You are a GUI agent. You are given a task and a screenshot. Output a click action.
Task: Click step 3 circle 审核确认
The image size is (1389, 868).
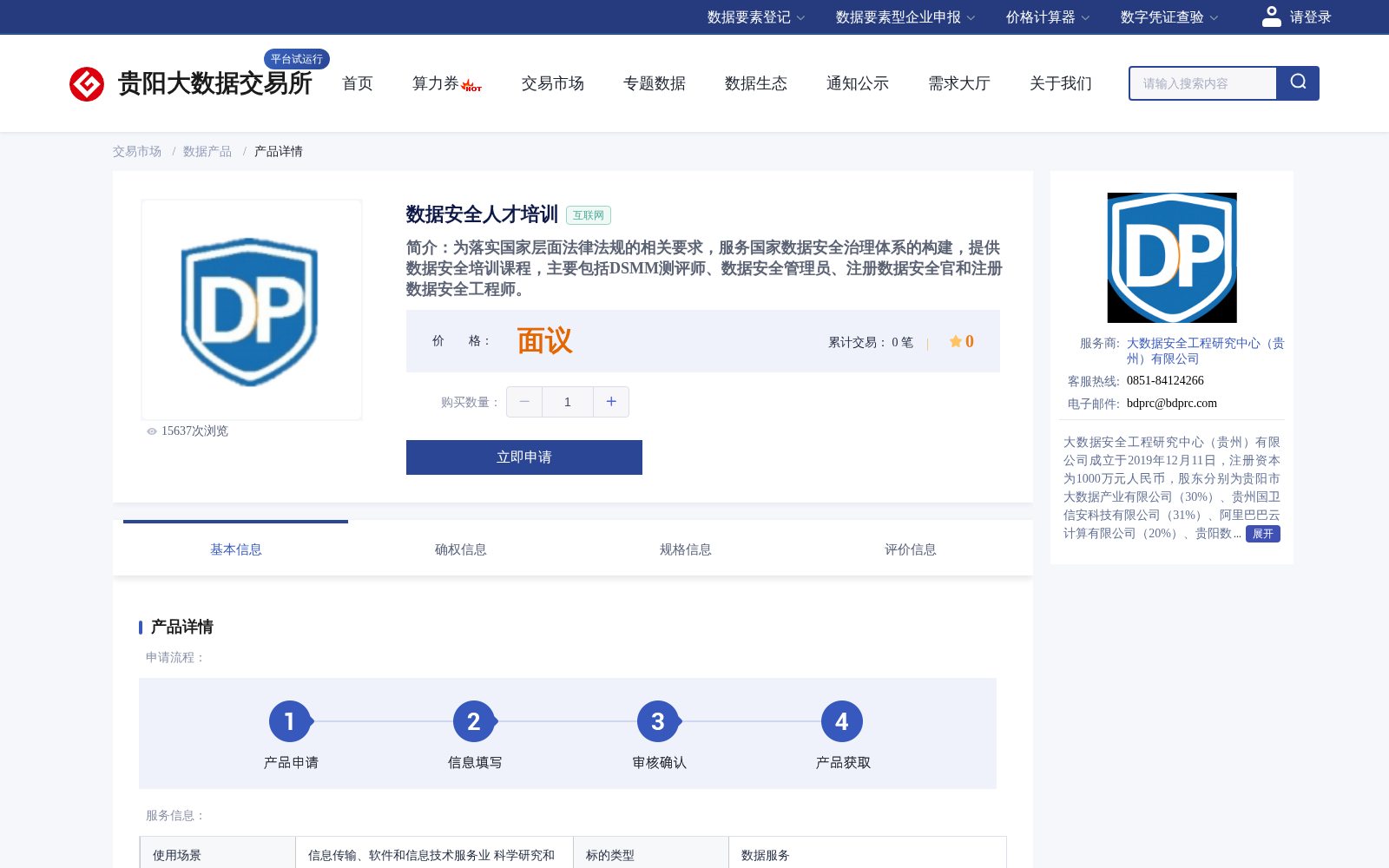pyautogui.click(x=658, y=721)
